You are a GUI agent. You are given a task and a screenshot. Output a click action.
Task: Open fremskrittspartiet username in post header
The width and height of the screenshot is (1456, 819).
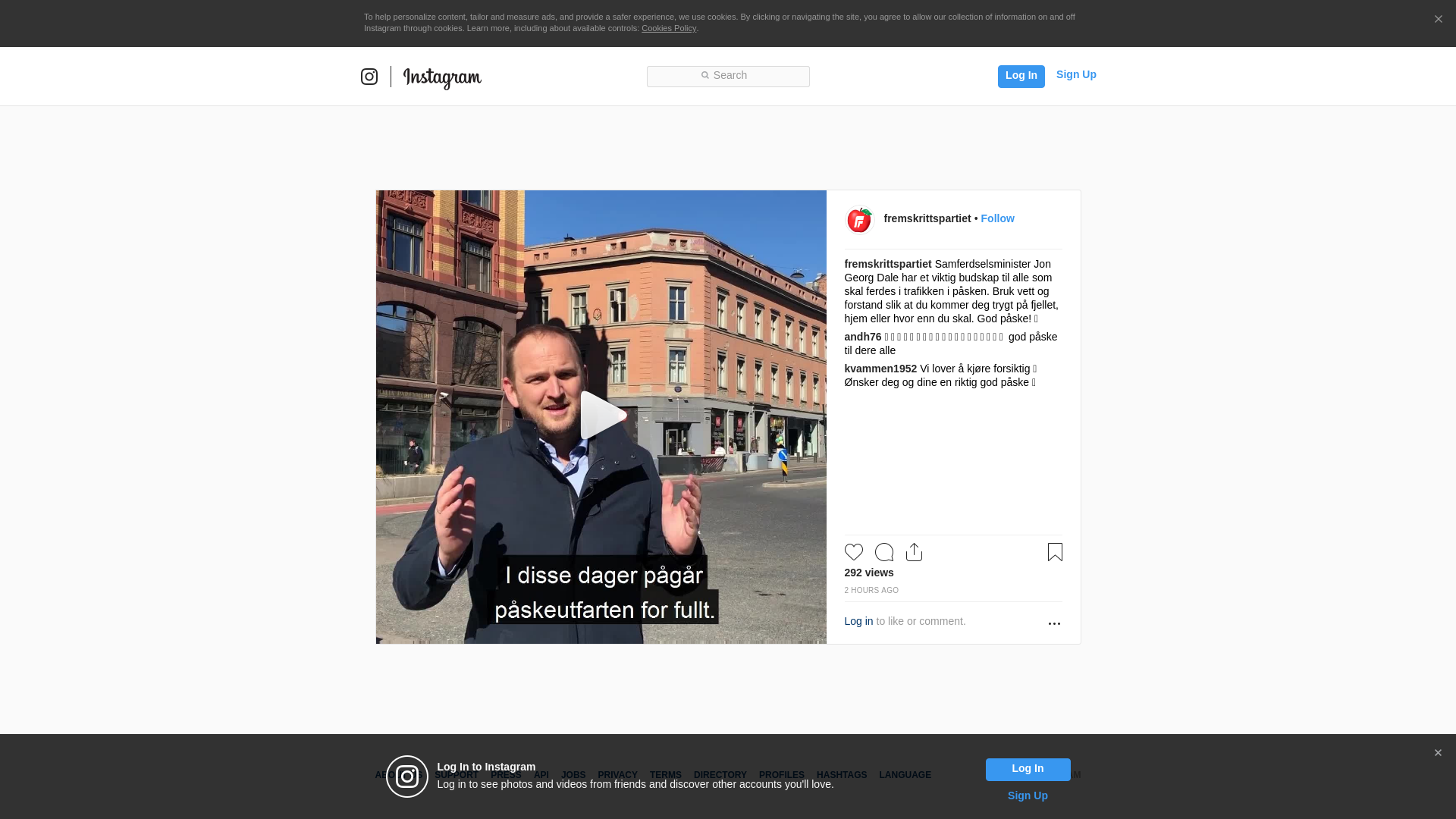point(927,218)
